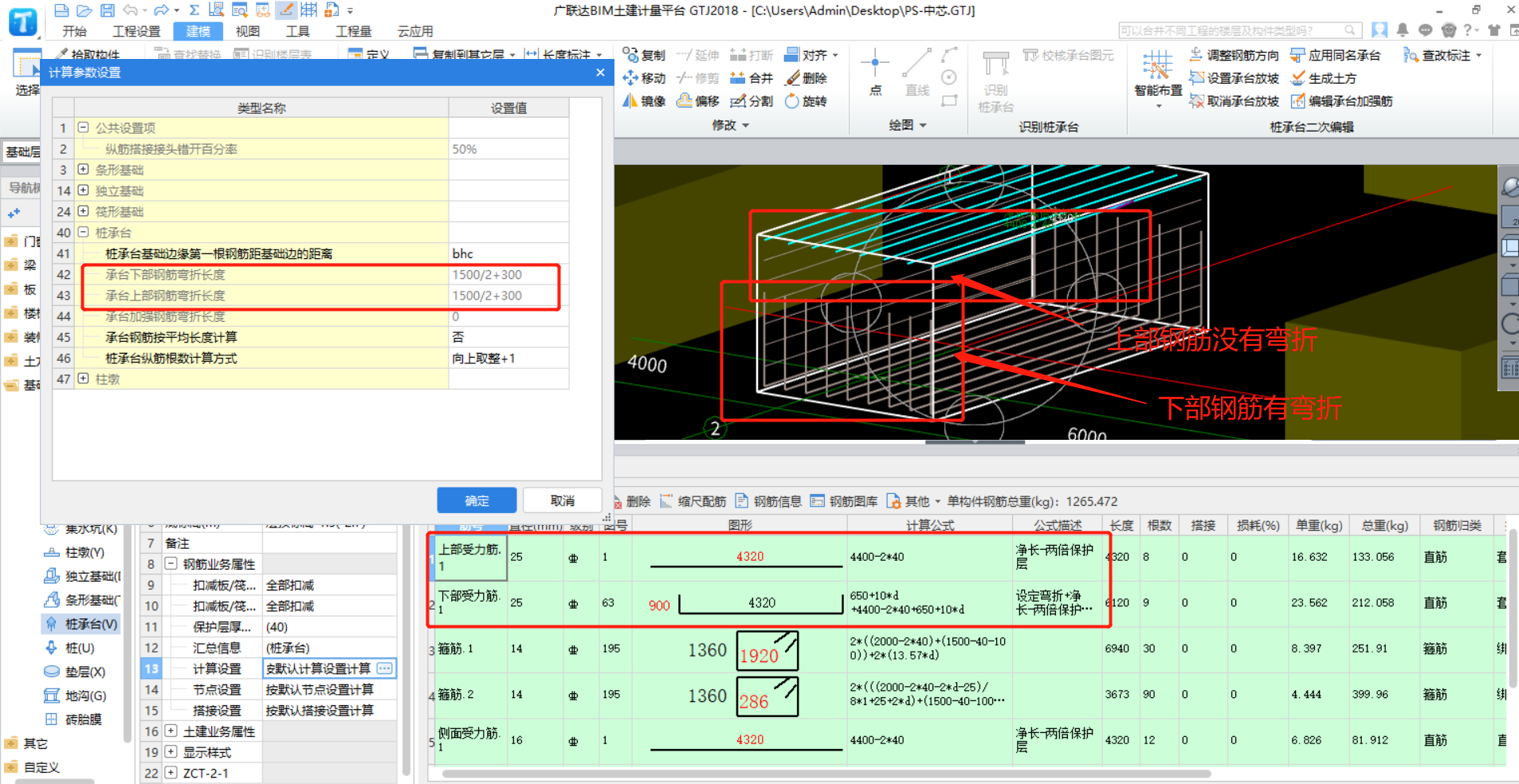
Task: Click Generate earthwork (生成土方)
Action: (x=1324, y=78)
